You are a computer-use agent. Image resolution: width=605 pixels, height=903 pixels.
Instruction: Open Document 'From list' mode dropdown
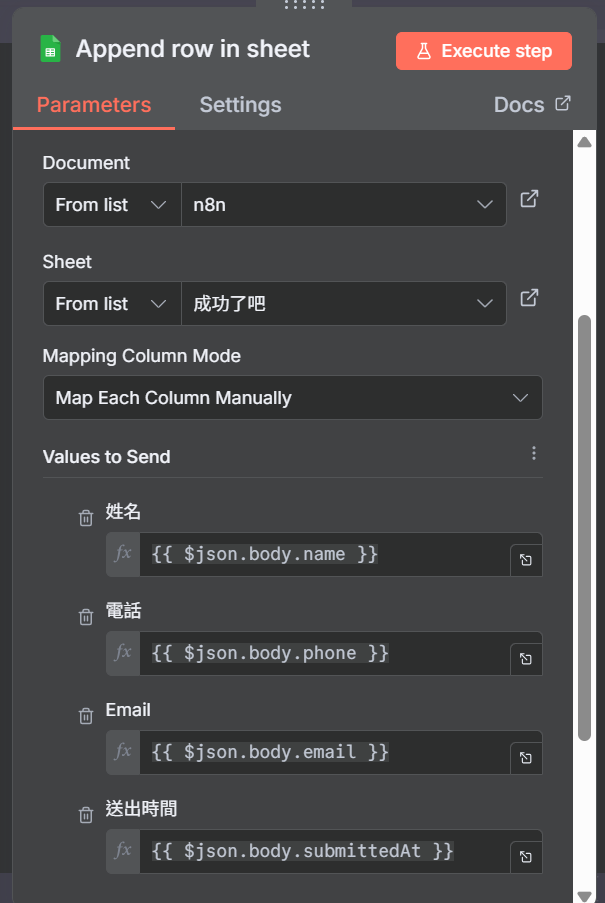click(x=111, y=204)
